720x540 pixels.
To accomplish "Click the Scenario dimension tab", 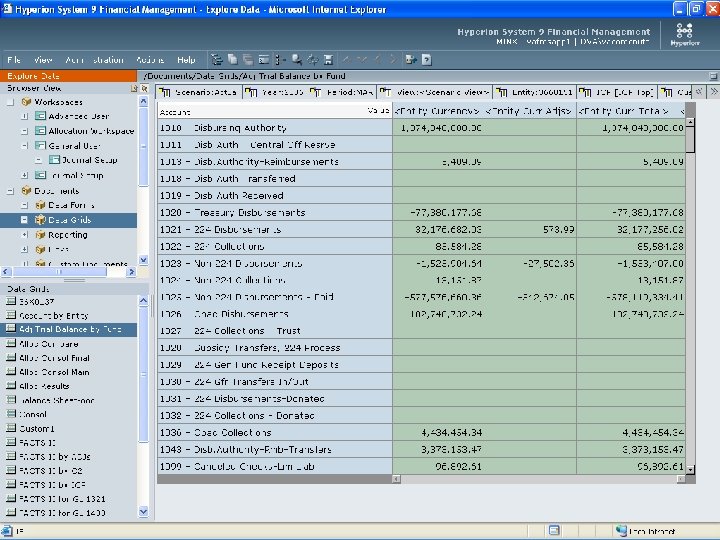I will coord(198,92).
